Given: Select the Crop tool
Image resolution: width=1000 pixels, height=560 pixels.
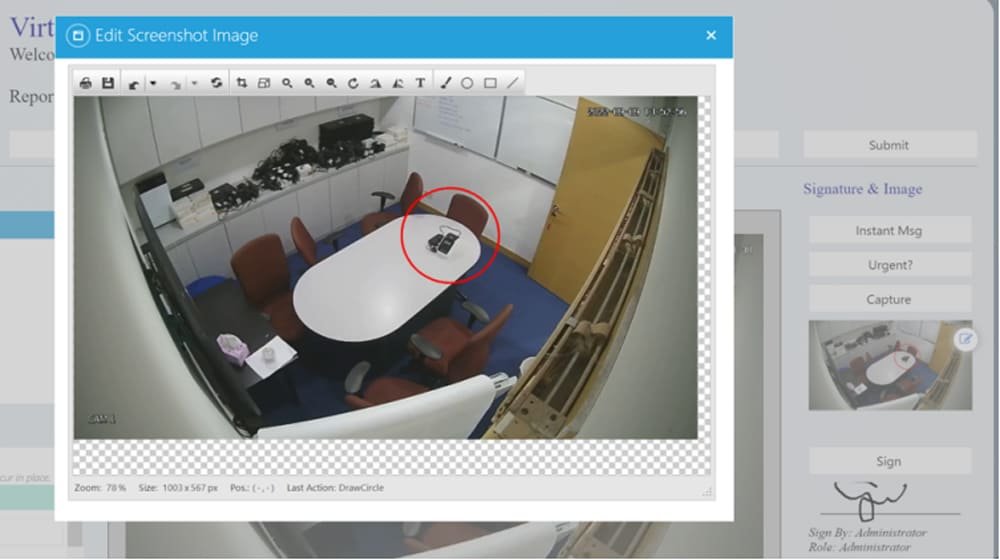Looking at the screenshot, I should (242, 84).
